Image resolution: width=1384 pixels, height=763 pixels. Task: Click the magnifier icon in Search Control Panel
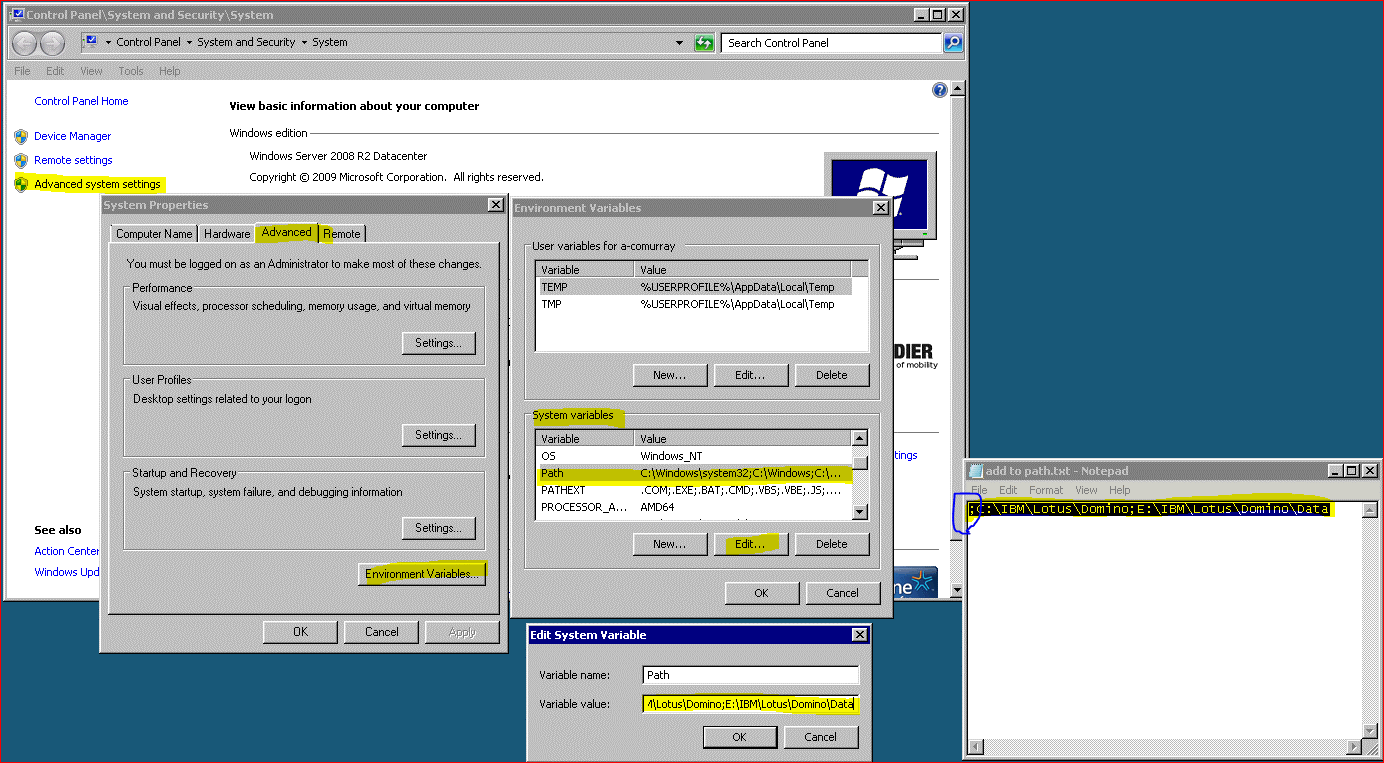pyautogui.click(x=953, y=42)
